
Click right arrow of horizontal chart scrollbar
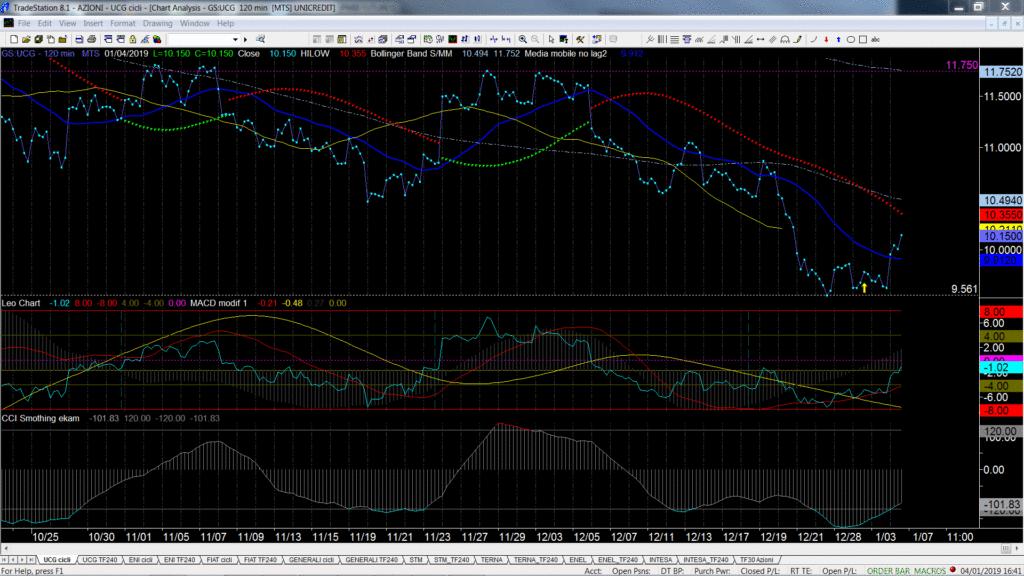pos(1017,549)
